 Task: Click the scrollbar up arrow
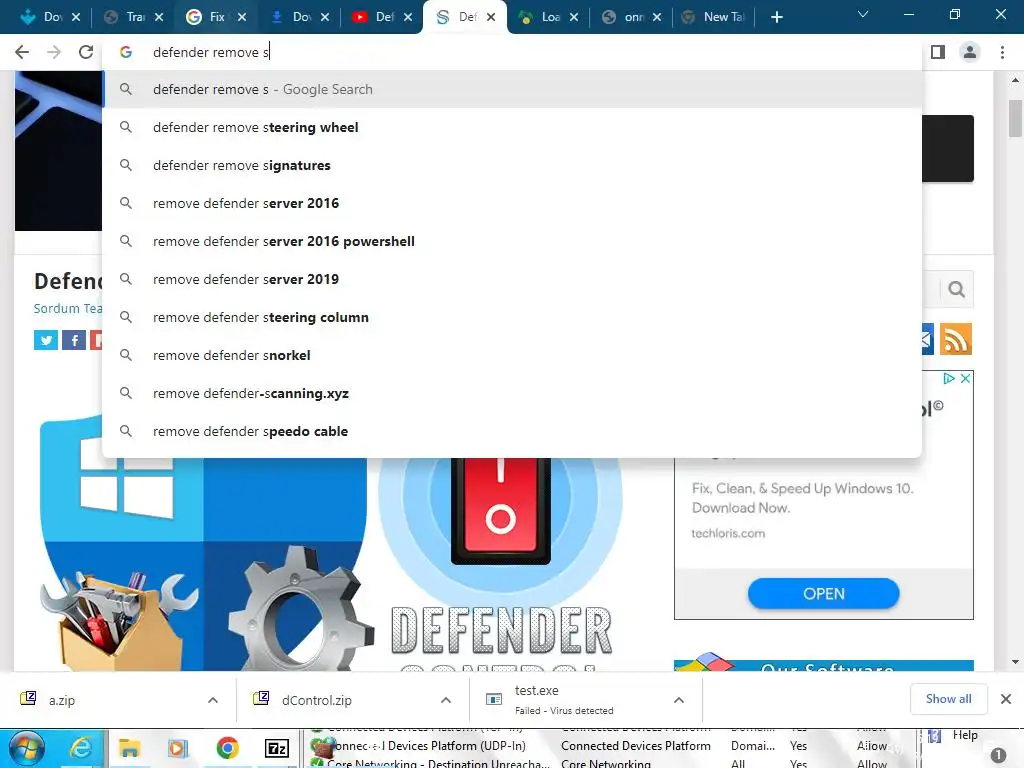pos(1015,80)
